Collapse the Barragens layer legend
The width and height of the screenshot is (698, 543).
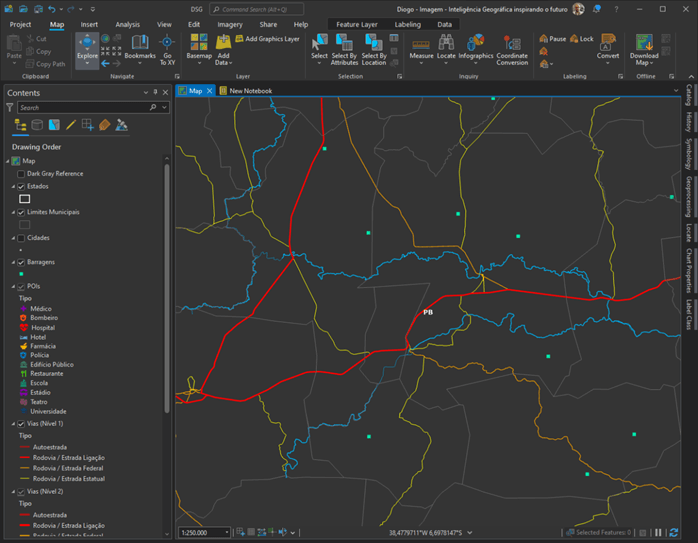13,262
